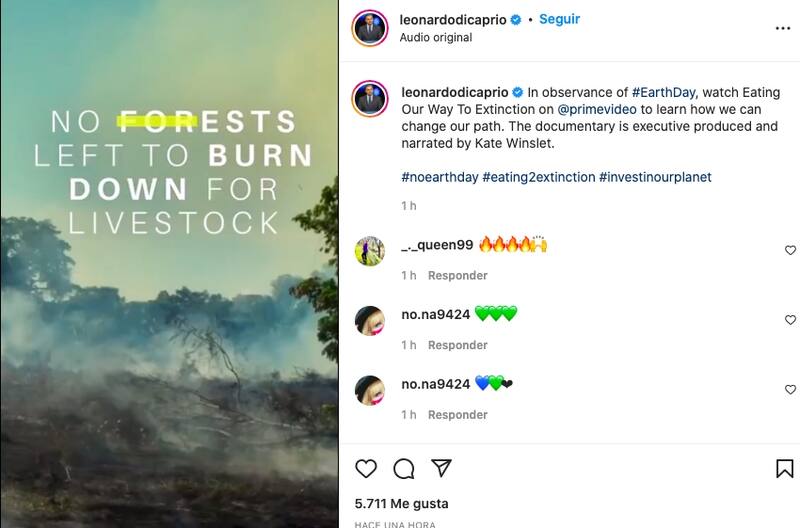Viewport: 800px width, 528px height.
Task: Share the post via paper plane icon
Action: (x=441, y=468)
